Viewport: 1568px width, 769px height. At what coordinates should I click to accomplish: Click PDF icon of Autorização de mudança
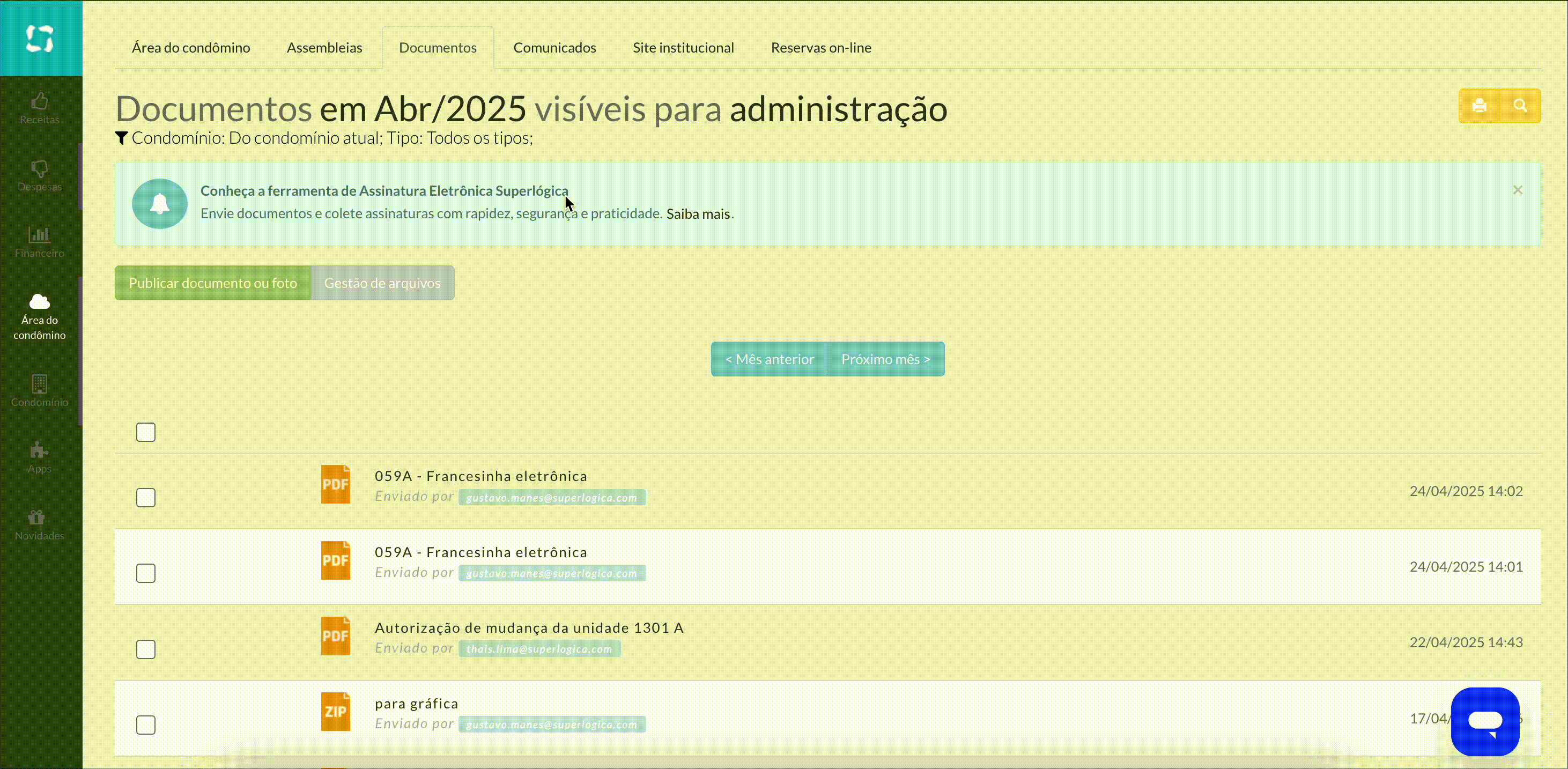click(335, 635)
